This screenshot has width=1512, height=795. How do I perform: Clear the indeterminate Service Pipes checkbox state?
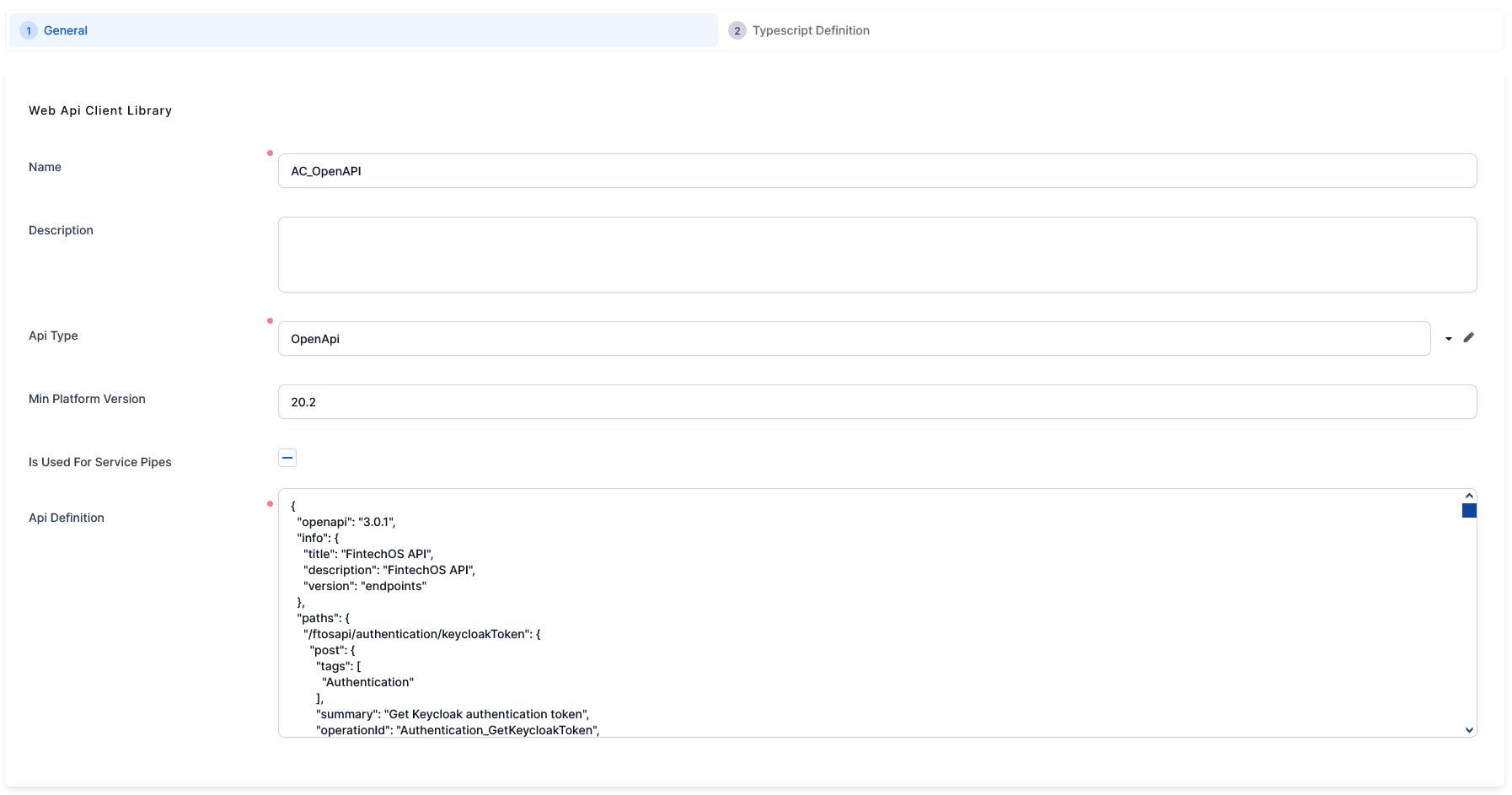[287, 457]
